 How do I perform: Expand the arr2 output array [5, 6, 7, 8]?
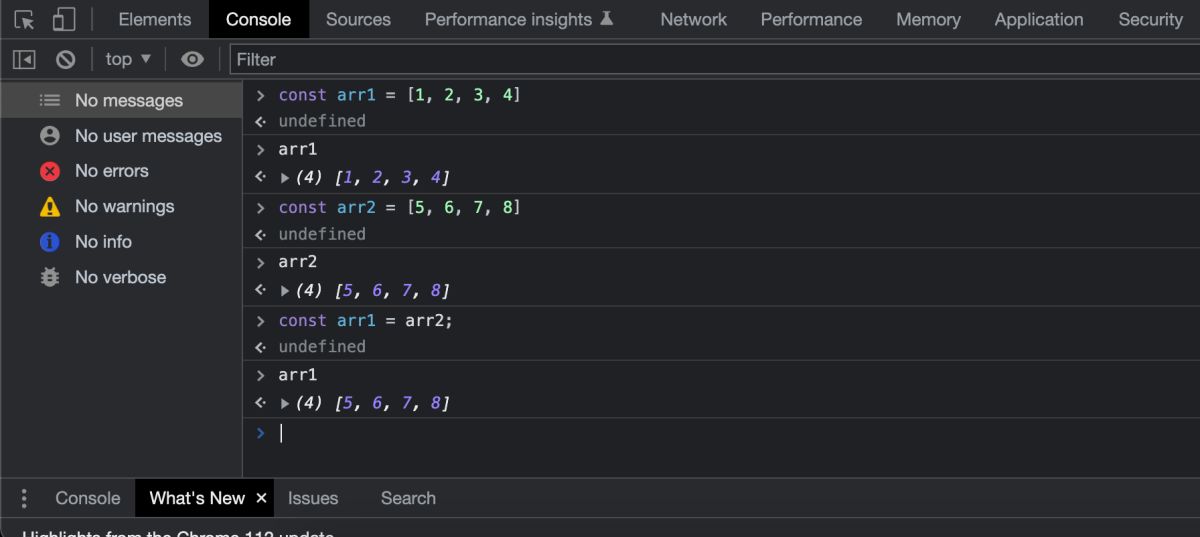point(285,291)
